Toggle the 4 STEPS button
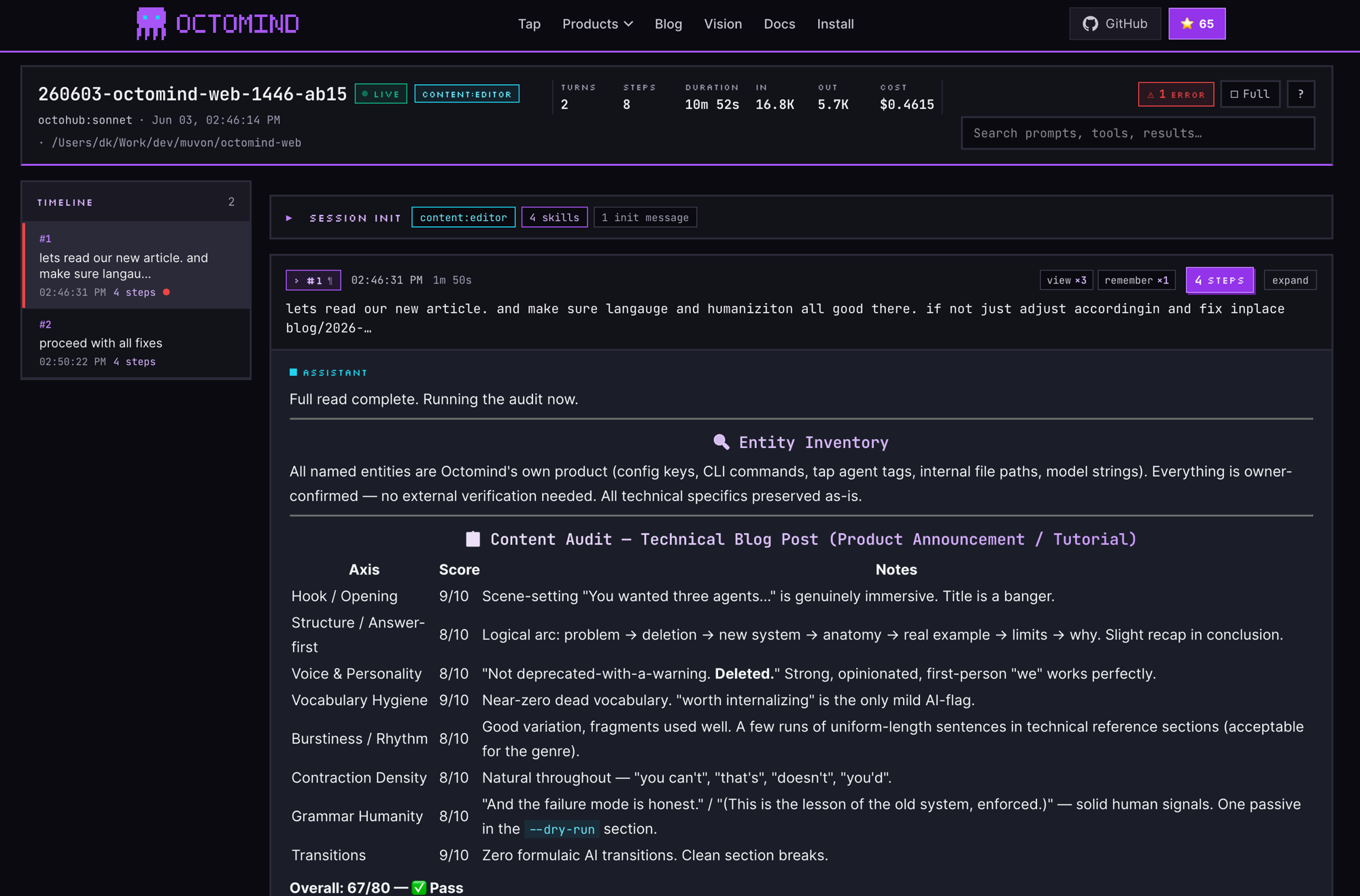Viewport: 1360px width, 896px height. [1220, 280]
